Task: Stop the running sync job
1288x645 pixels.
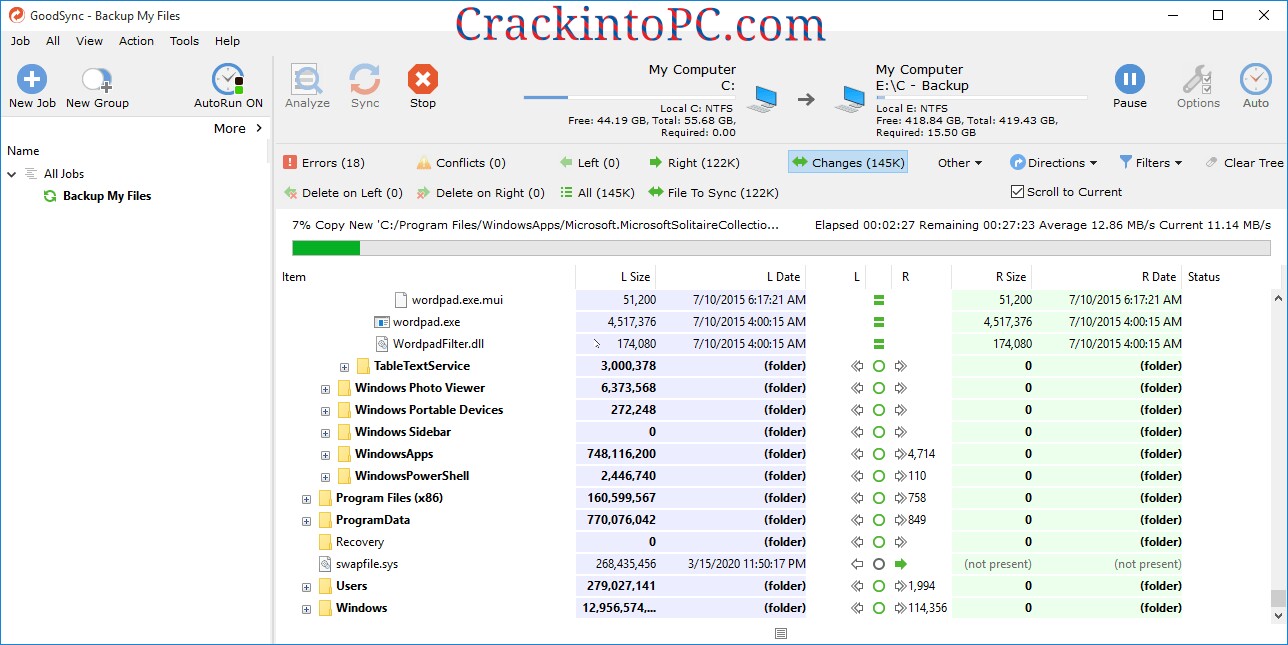Action: (423, 79)
